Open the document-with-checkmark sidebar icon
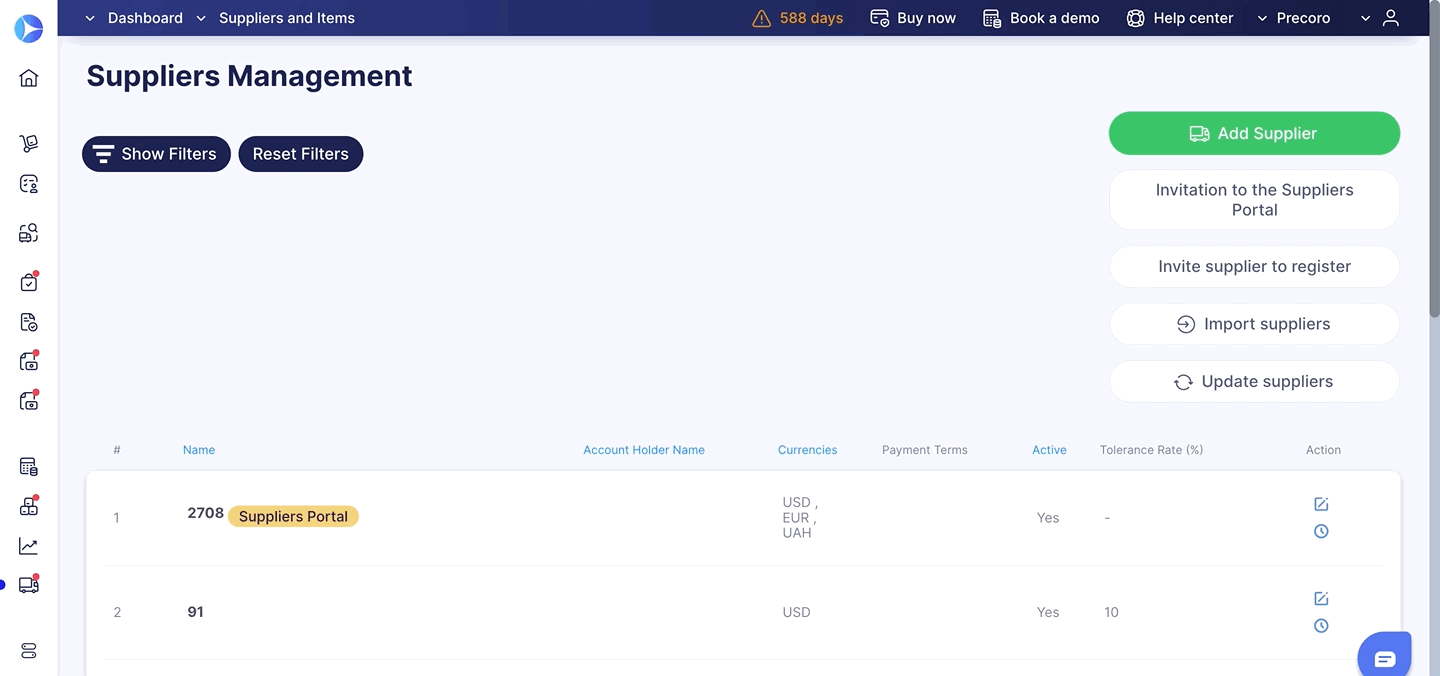The height and width of the screenshot is (676, 1440). click(29, 322)
